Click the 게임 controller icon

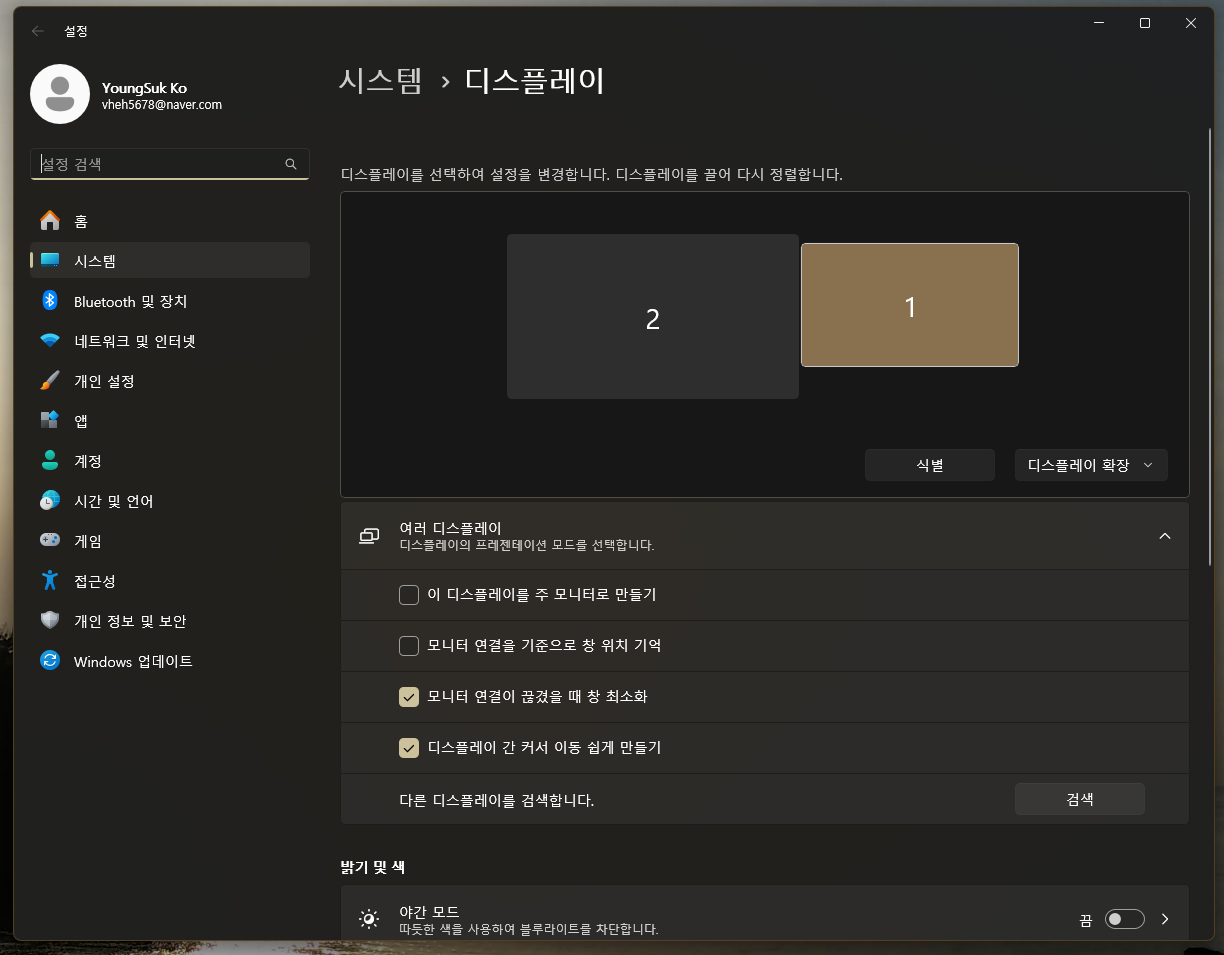click(x=50, y=541)
